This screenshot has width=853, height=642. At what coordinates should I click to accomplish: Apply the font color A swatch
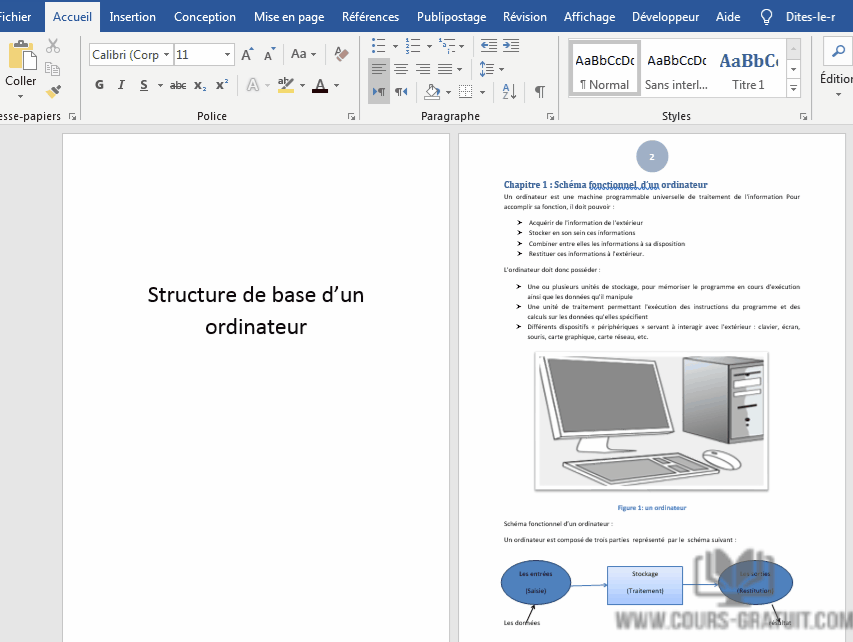pos(320,85)
